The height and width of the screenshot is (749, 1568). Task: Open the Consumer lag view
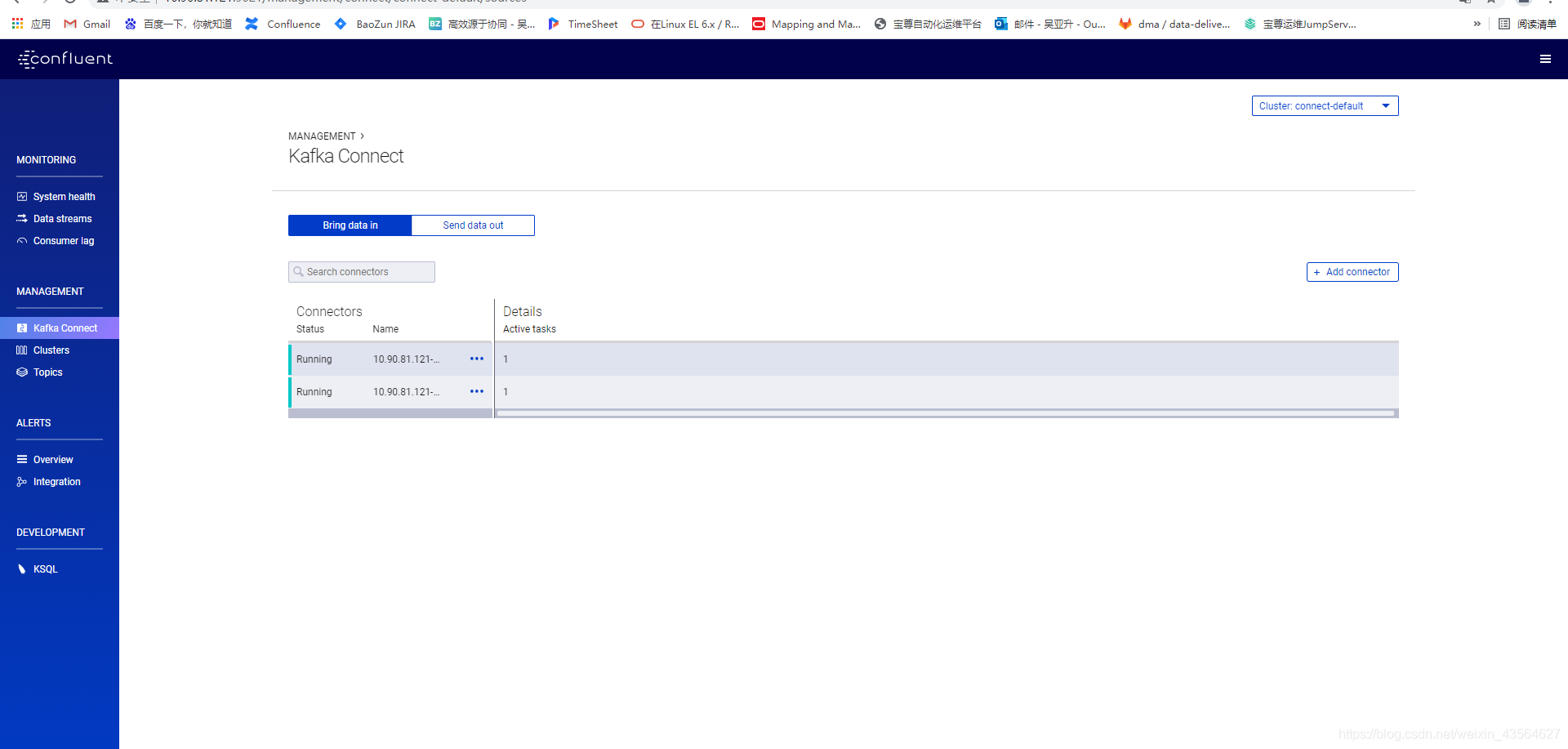tap(64, 240)
